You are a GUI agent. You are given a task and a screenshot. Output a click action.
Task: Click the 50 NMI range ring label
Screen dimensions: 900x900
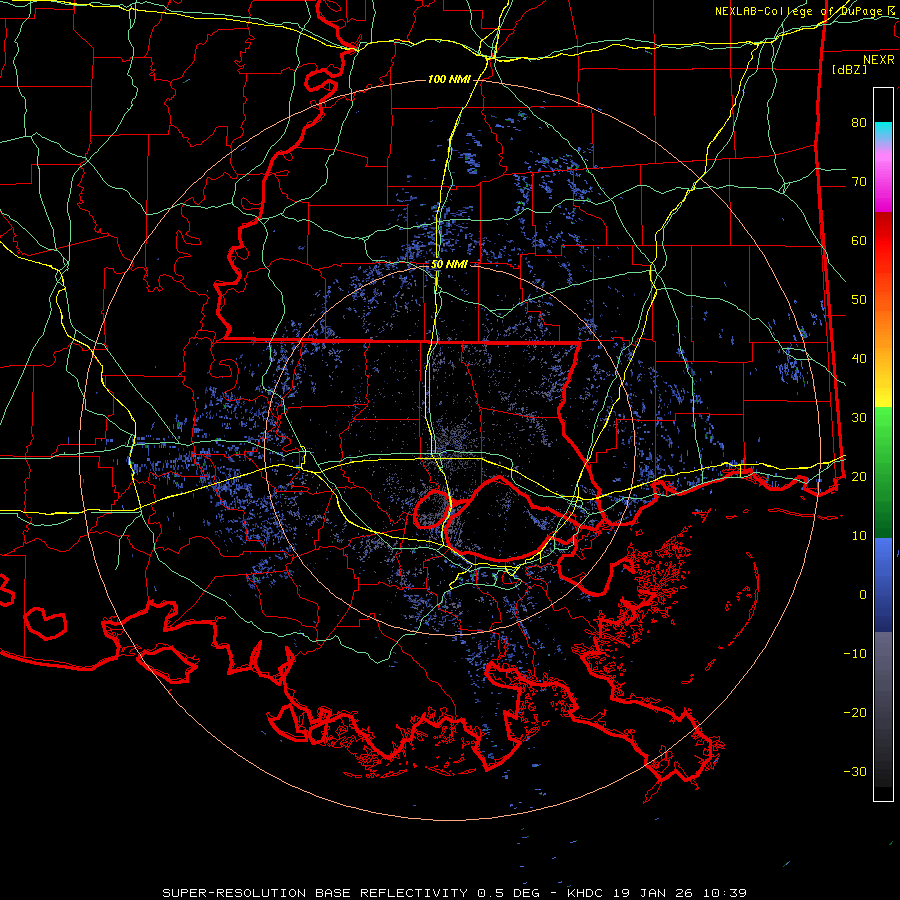pos(449,265)
